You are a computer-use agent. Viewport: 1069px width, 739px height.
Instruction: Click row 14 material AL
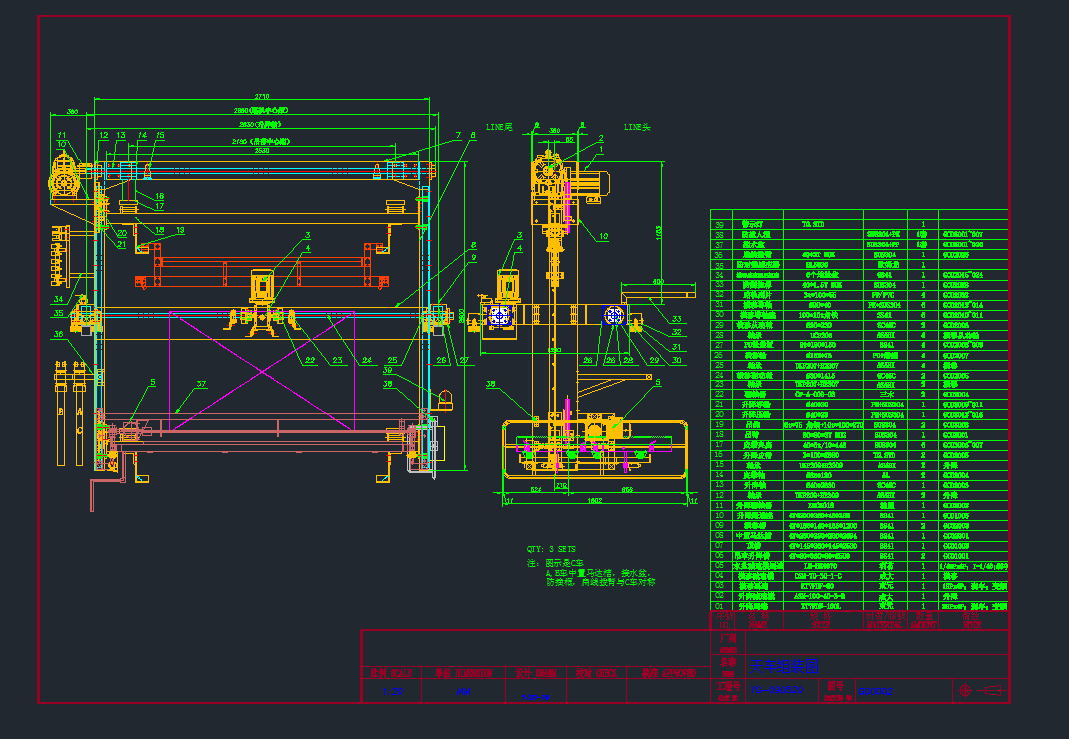pos(886,475)
